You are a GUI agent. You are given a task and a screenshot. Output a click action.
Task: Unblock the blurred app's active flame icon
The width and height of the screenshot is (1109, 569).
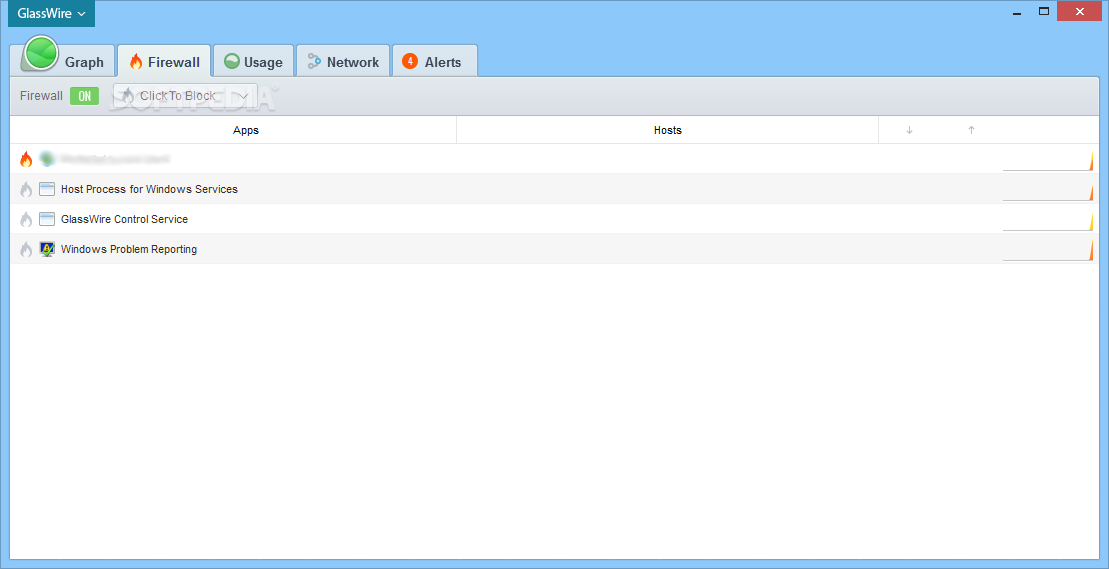(x=26, y=159)
